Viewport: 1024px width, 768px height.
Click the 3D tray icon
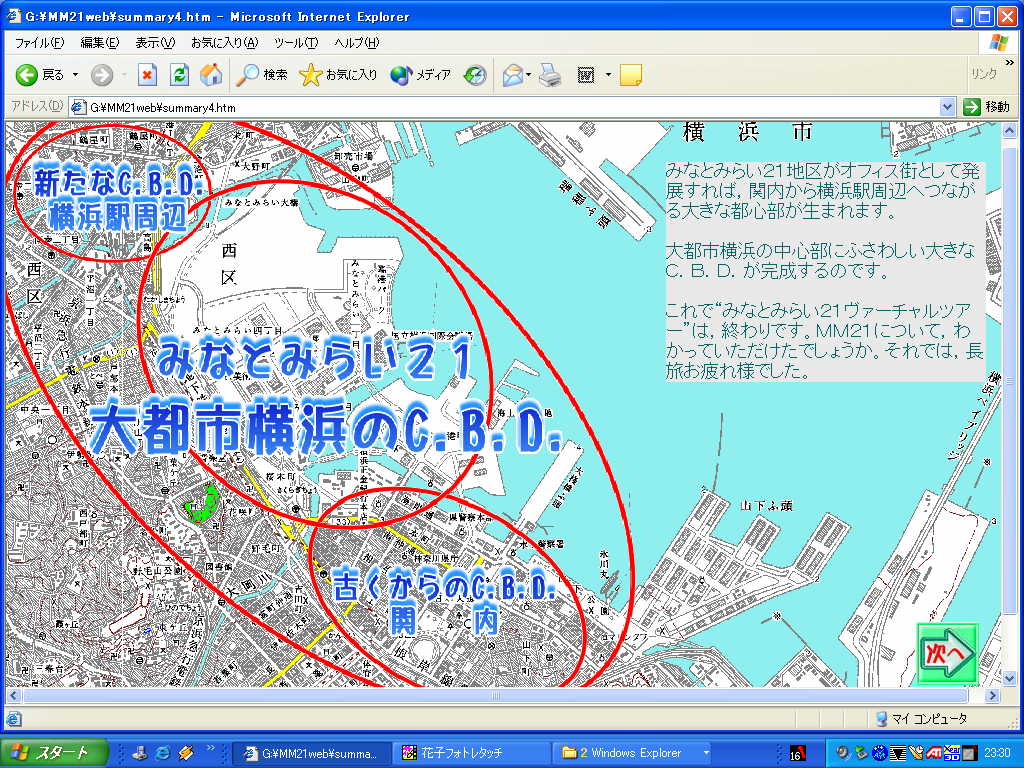tap(952, 753)
